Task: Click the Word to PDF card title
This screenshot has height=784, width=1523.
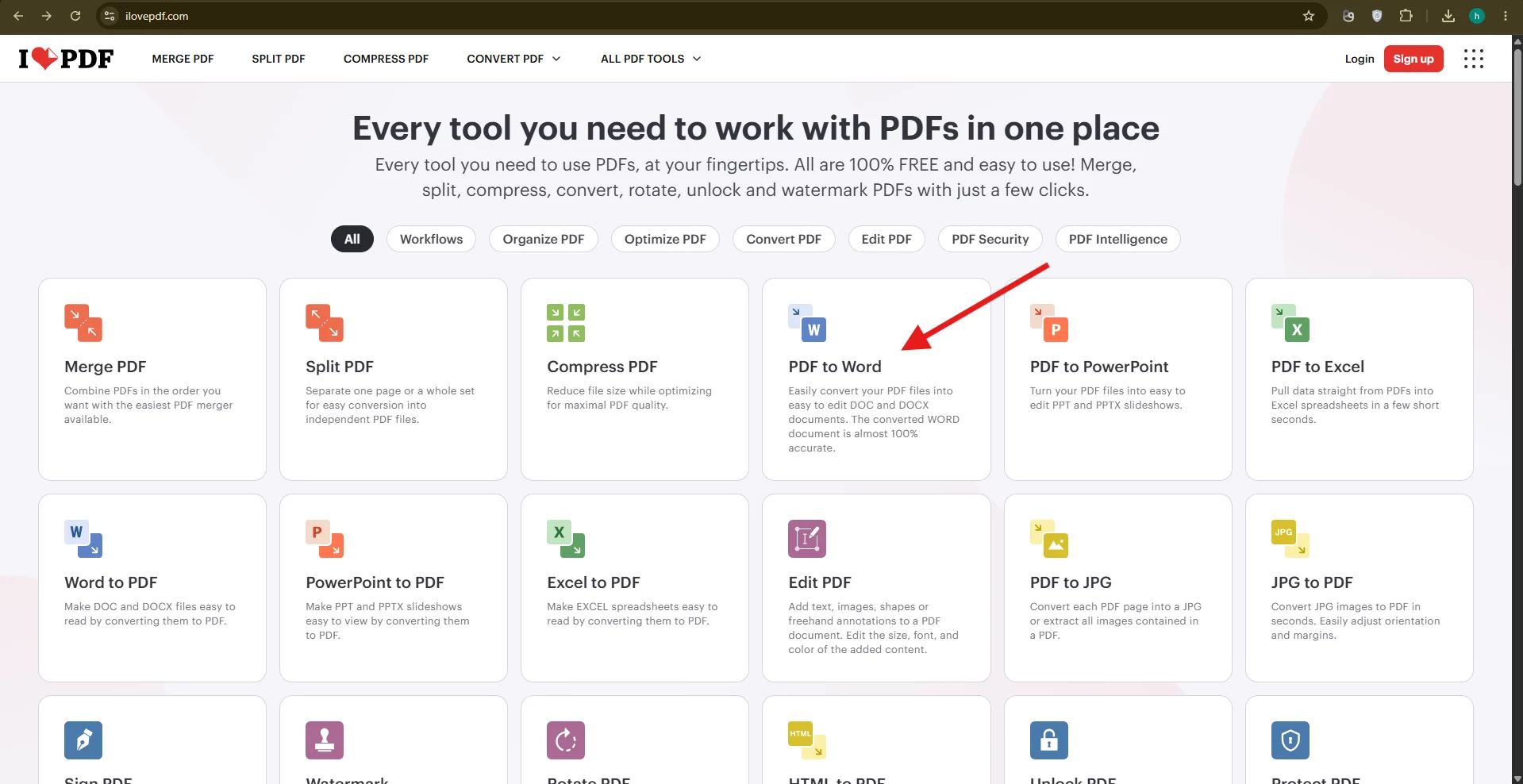Action: (x=111, y=582)
